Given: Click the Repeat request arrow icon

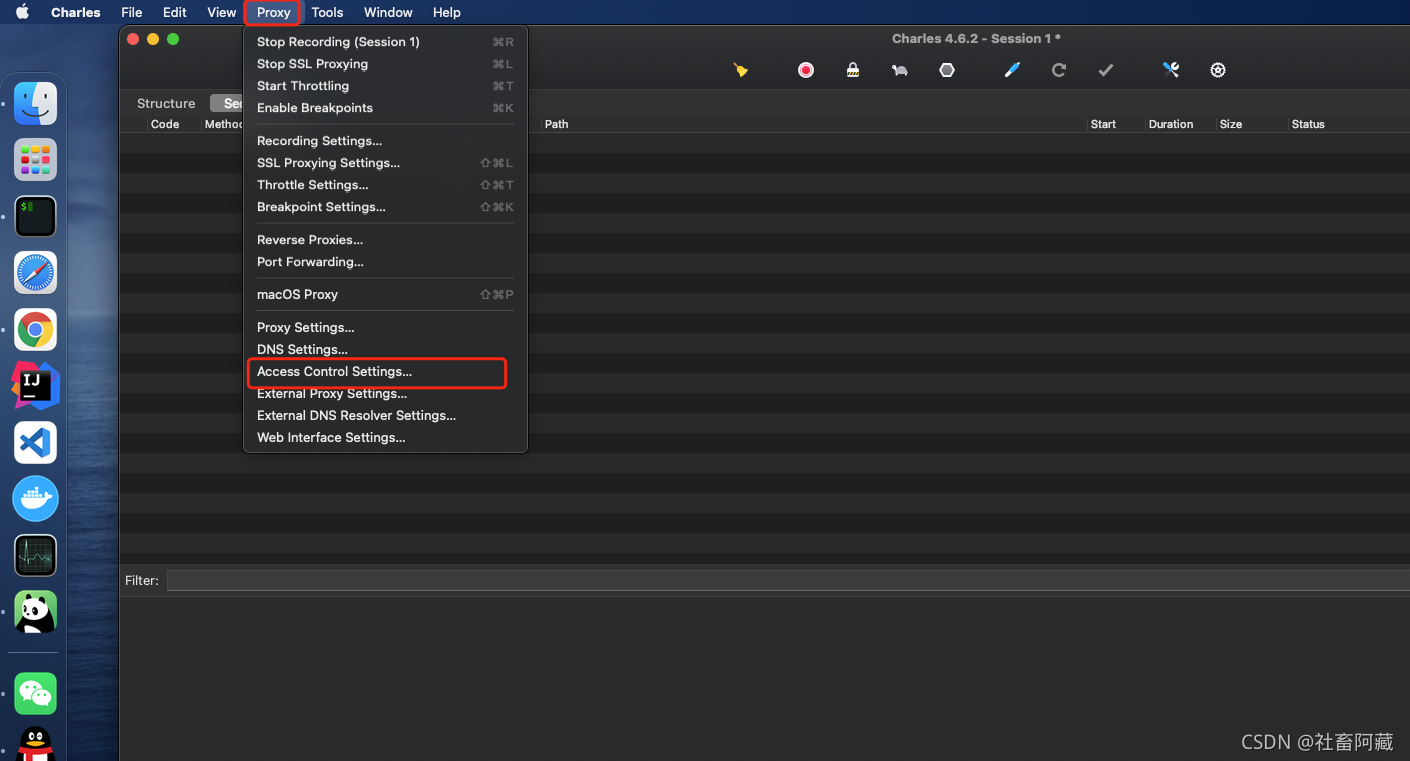Looking at the screenshot, I should click(1059, 70).
